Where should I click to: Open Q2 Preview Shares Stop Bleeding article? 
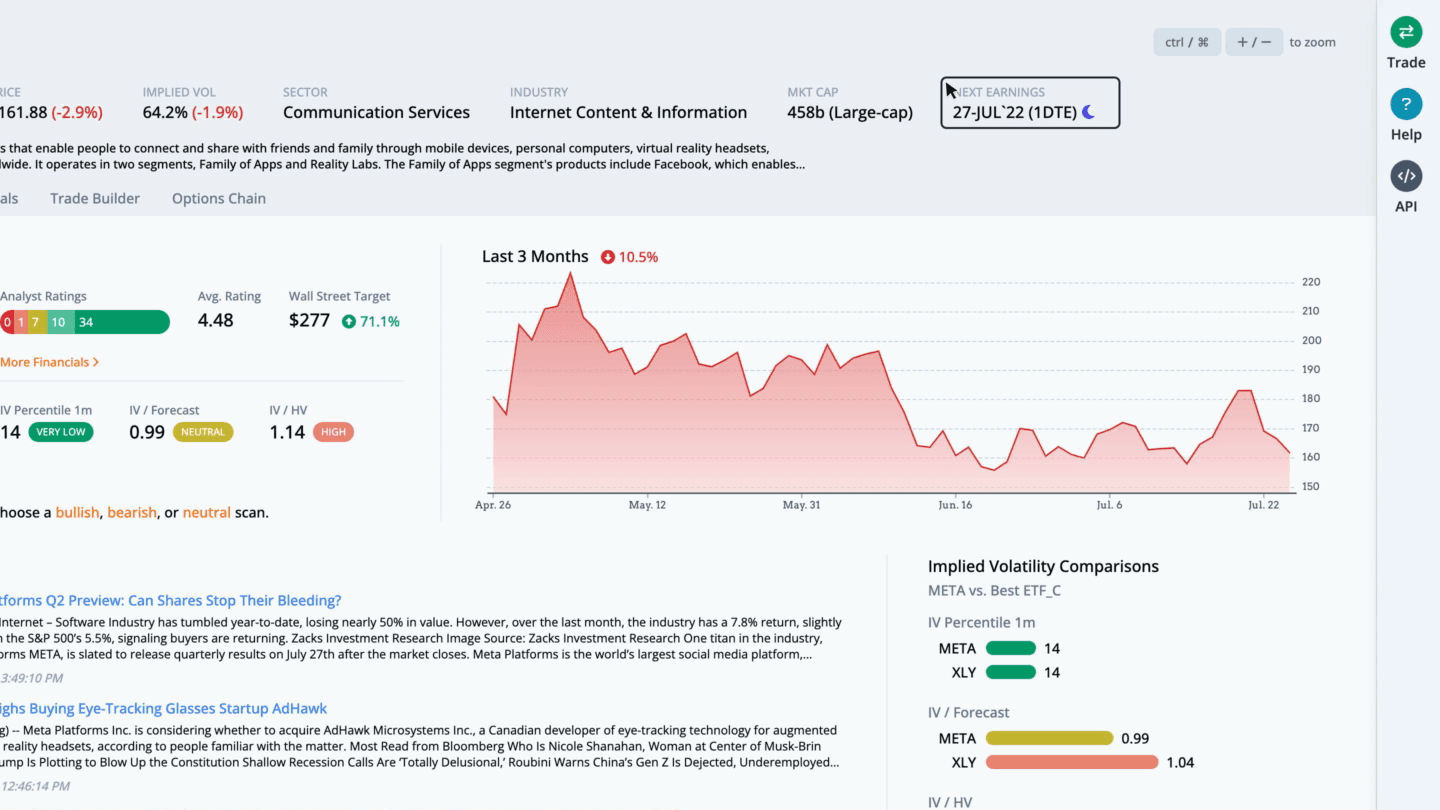point(170,600)
